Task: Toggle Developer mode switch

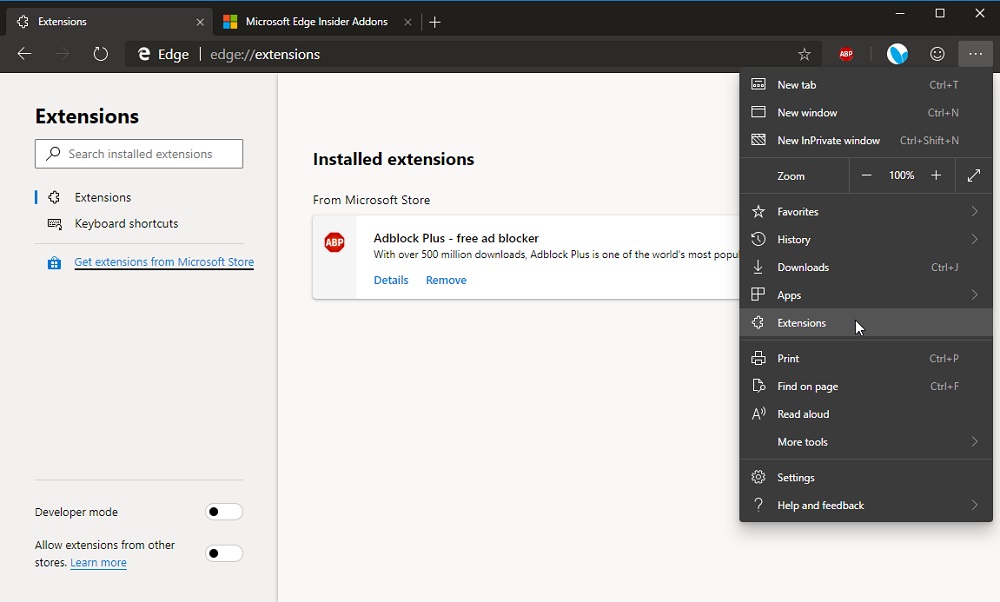Action: pyautogui.click(x=224, y=511)
